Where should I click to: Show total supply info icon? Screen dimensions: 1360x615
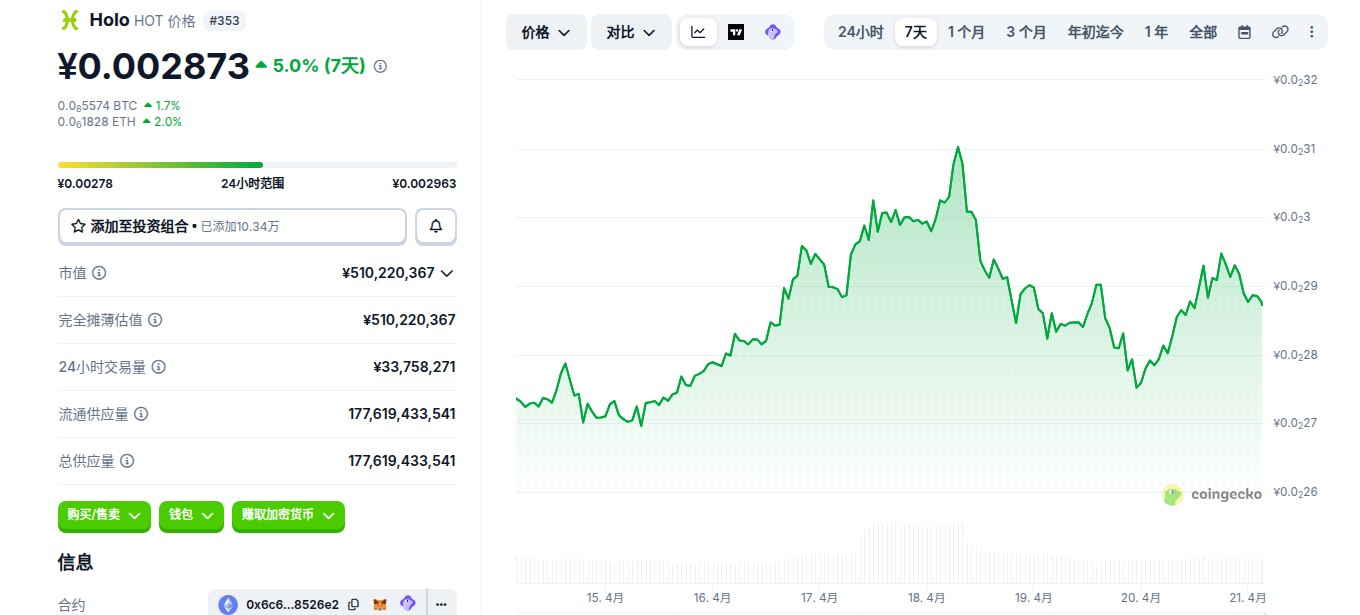(127, 461)
